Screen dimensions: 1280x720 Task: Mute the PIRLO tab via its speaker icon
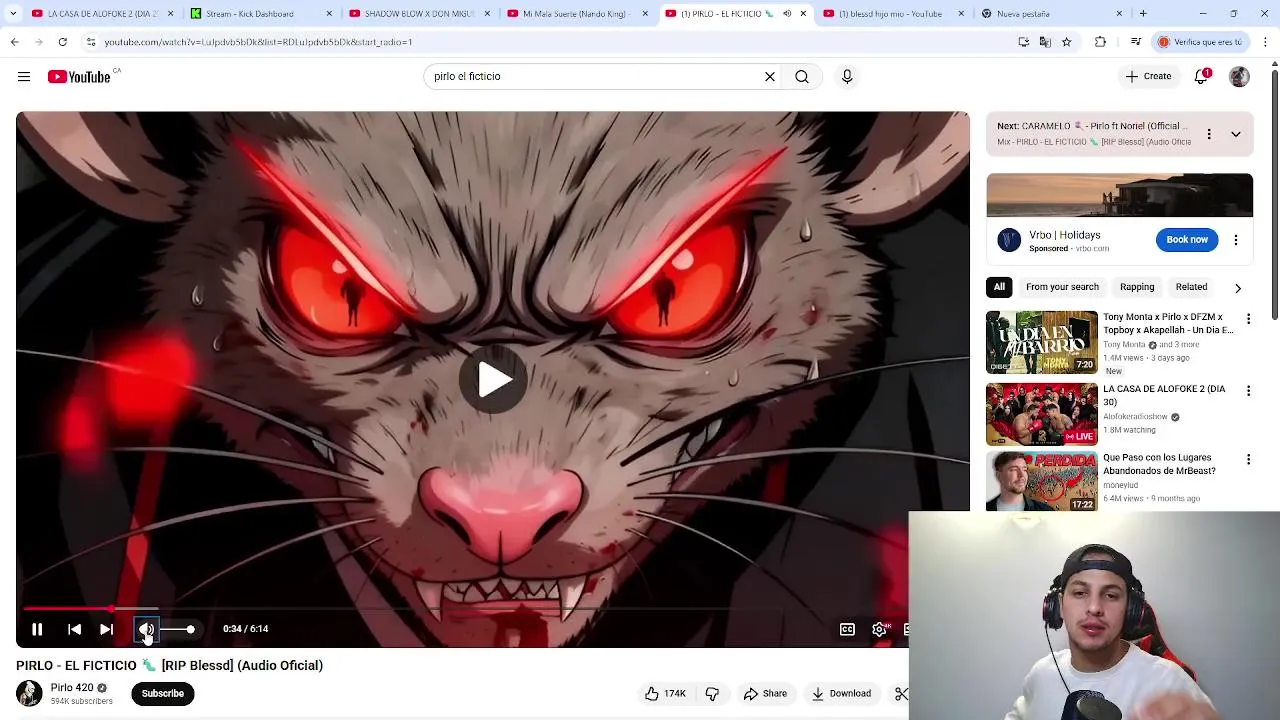787,14
